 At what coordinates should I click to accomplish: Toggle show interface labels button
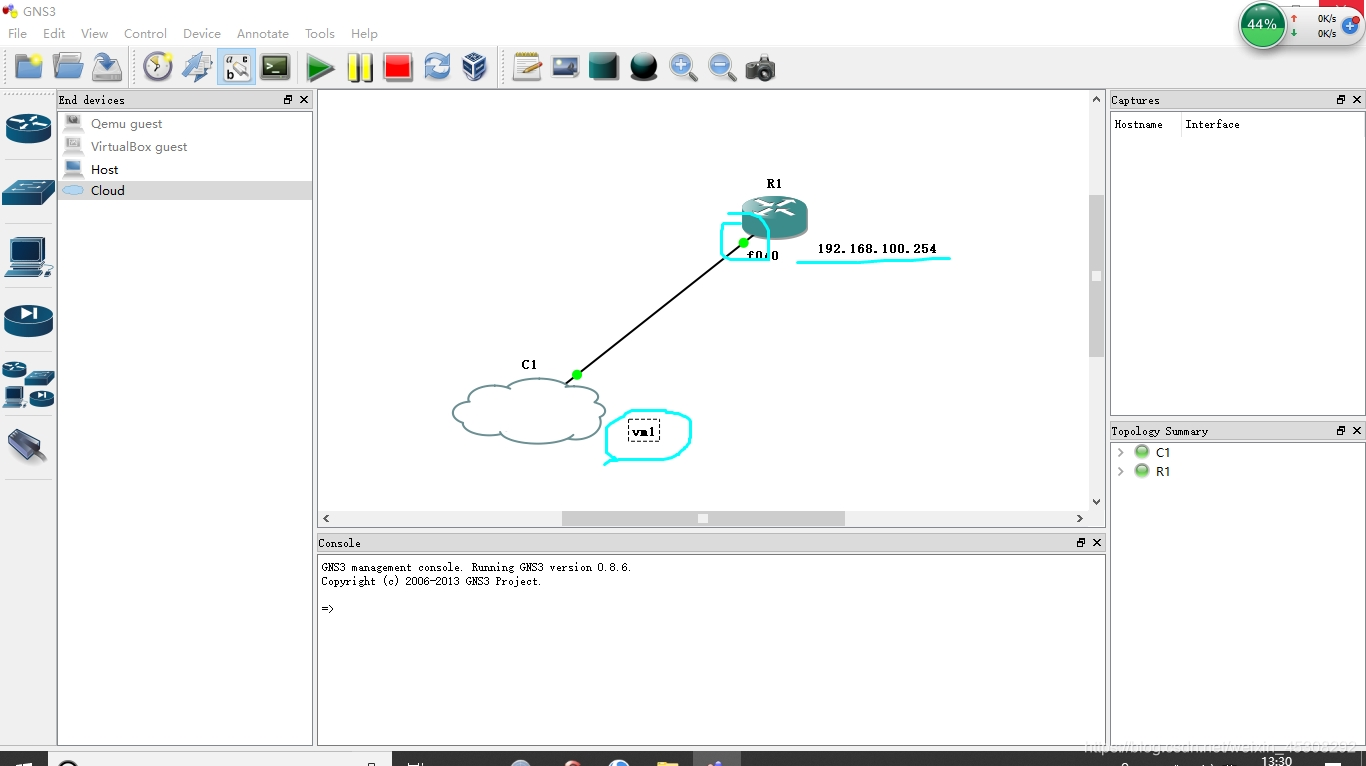pyautogui.click(x=237, y=67)
